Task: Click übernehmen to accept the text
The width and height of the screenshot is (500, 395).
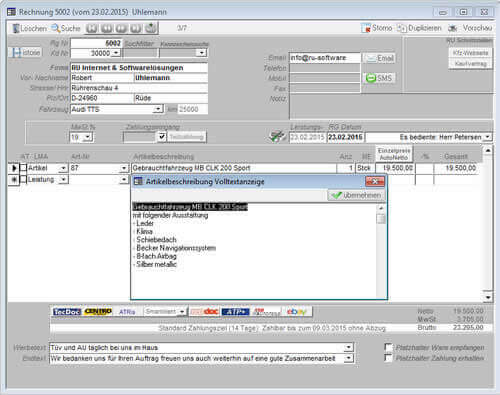Action: pos(356,195)
